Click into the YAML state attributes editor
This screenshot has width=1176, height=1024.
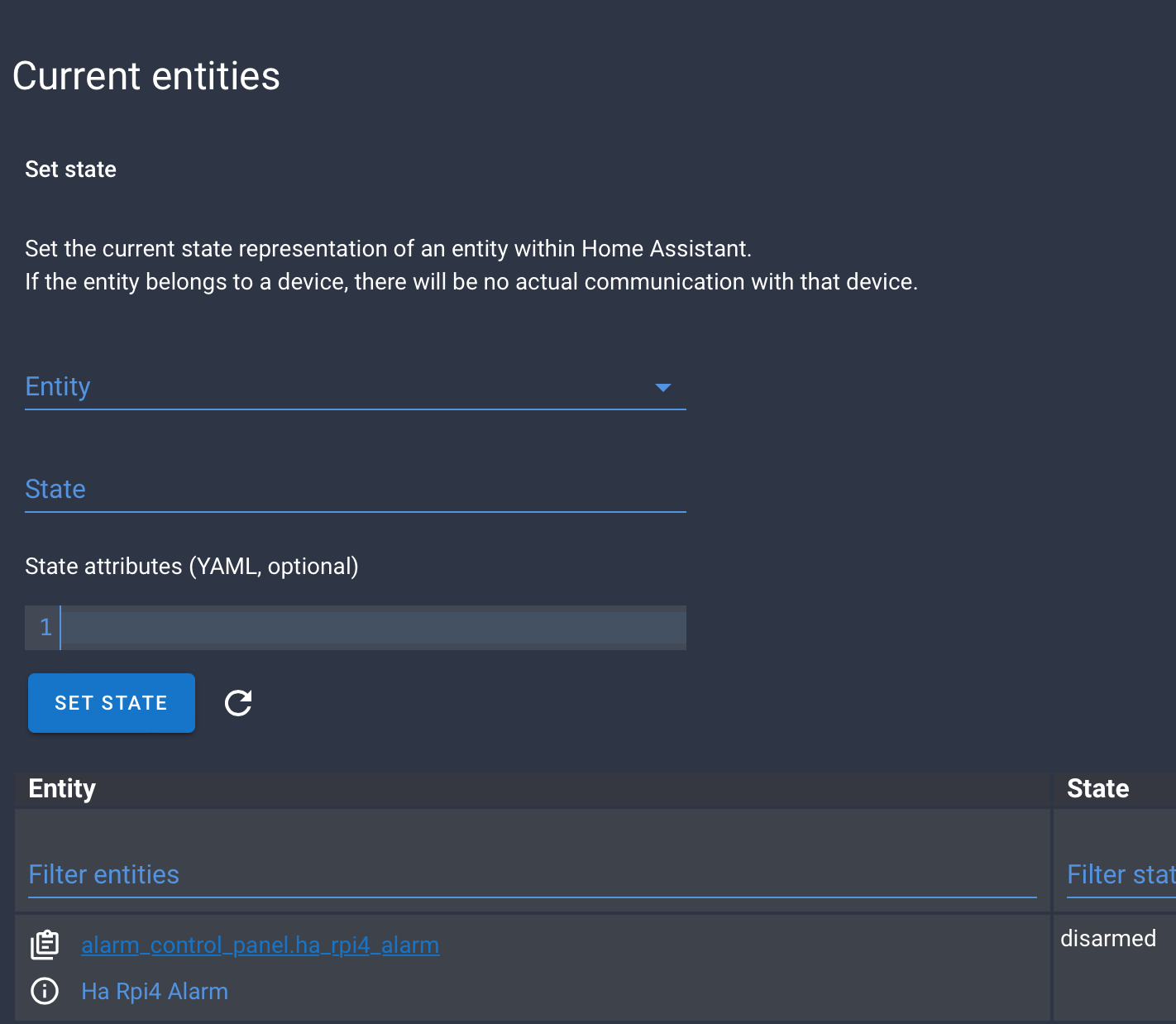[x=356, y=627]
